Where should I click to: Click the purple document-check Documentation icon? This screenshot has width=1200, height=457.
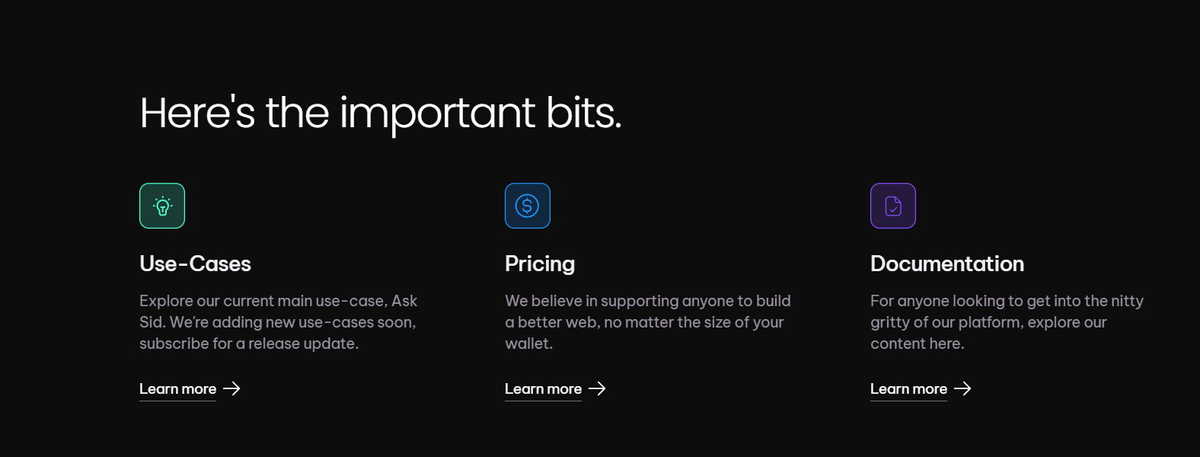click(x=893, y=205)
